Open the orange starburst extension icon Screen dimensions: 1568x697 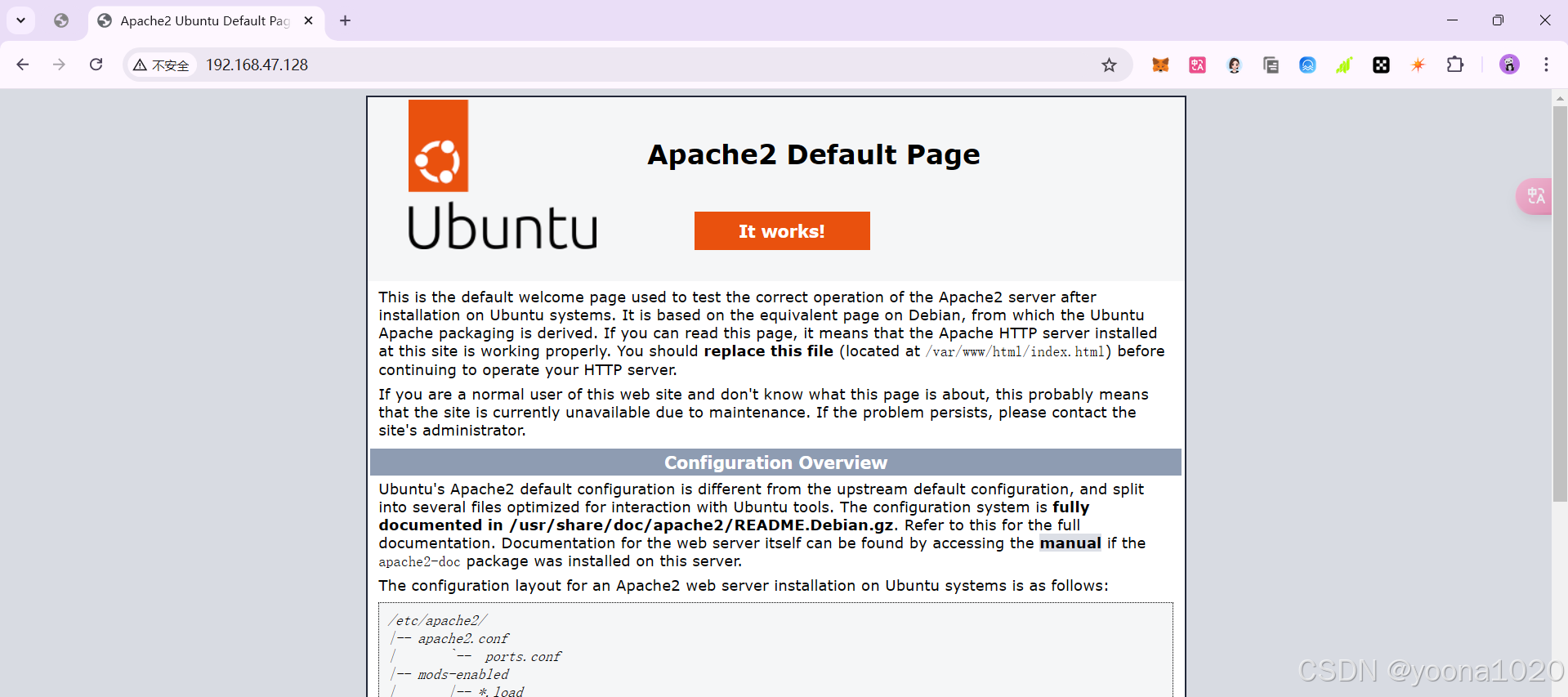1418,65
